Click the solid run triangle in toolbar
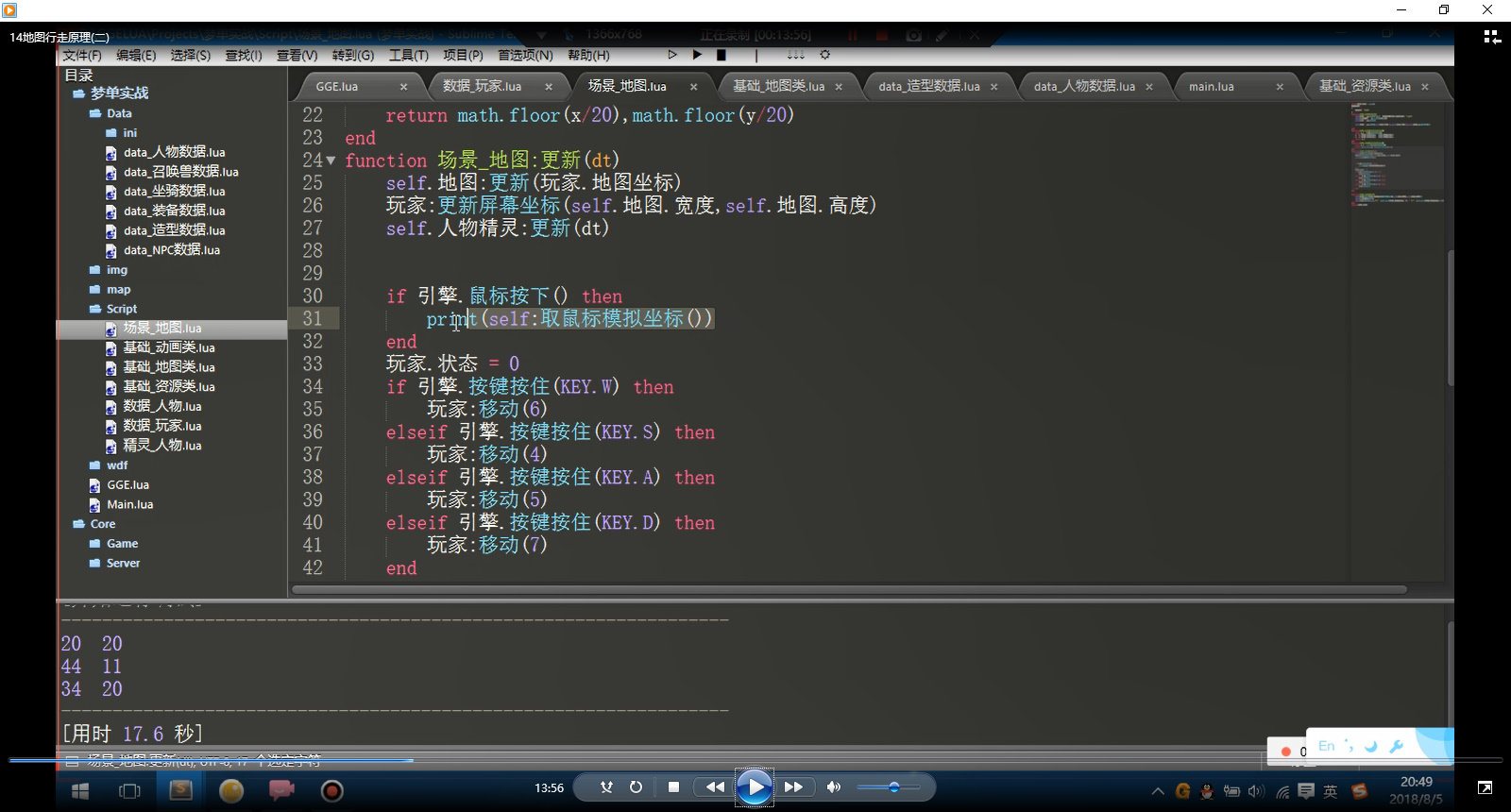This screenshot has height=812, width=1511. (697, 55)
